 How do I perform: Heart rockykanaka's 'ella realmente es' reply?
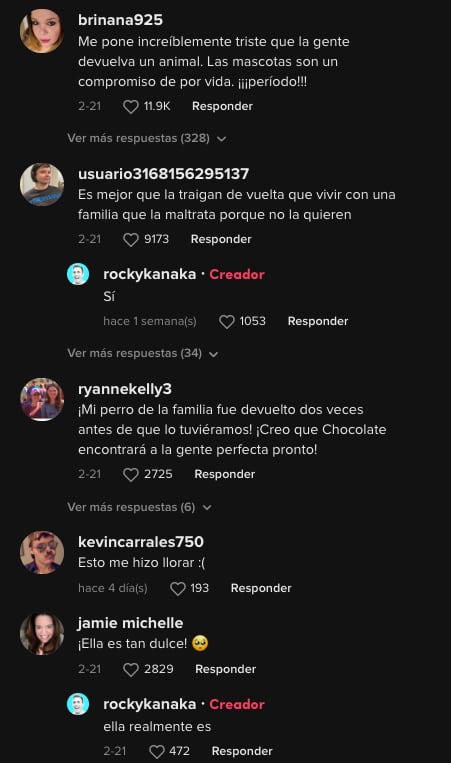pos(157,751)
